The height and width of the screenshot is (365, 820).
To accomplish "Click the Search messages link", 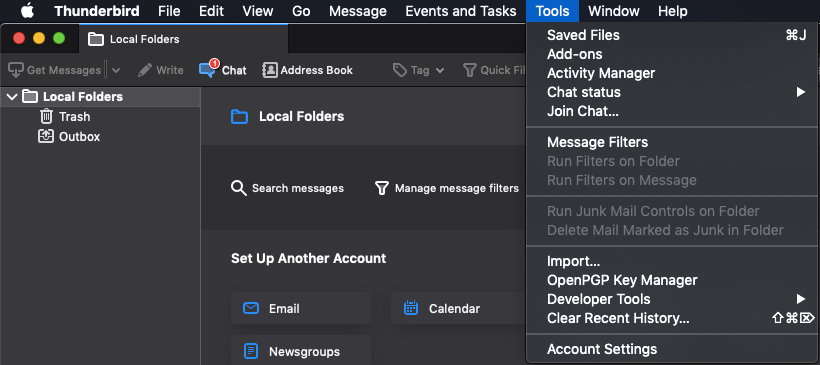I will 288,188.
